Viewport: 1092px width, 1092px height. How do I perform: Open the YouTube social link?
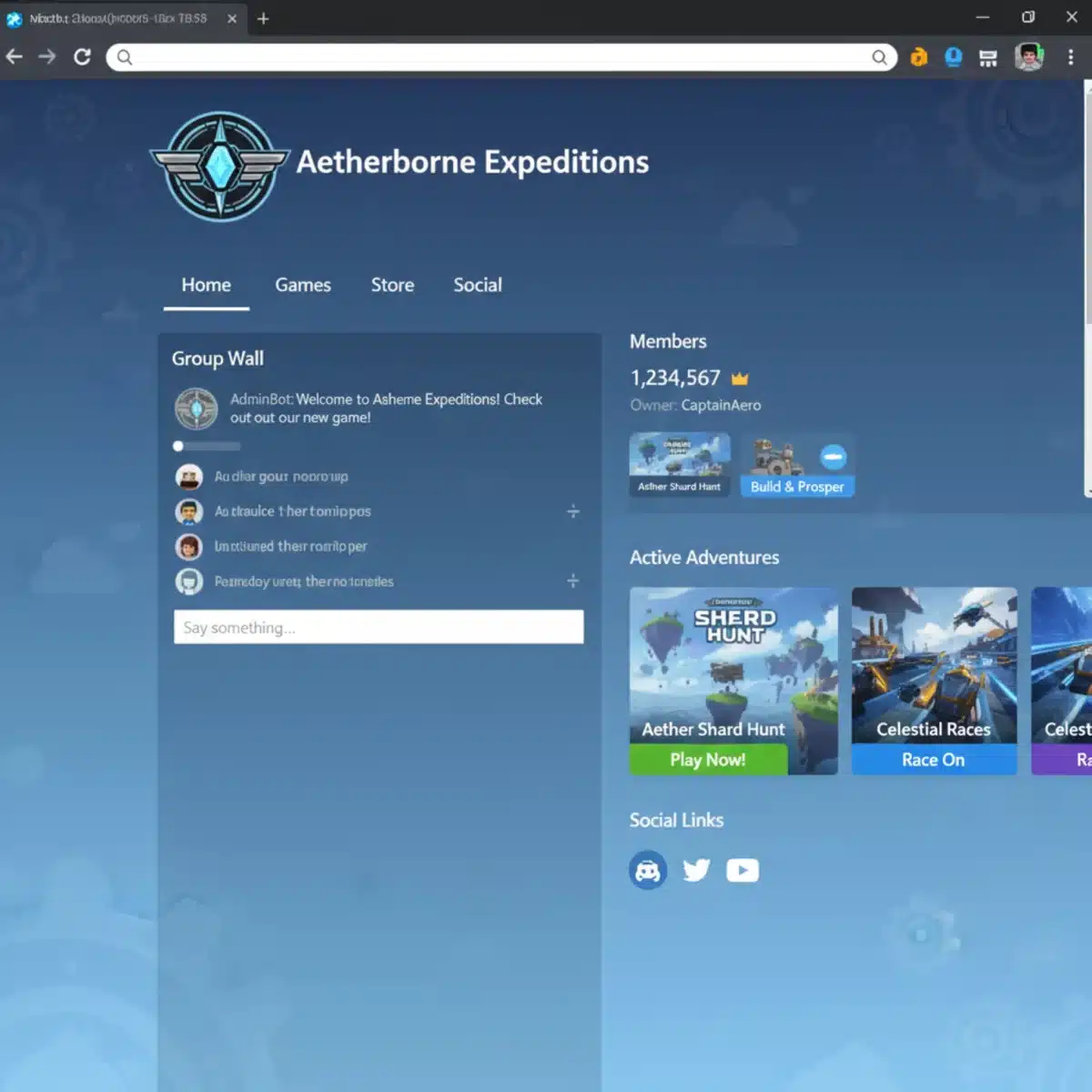(743, 870)
